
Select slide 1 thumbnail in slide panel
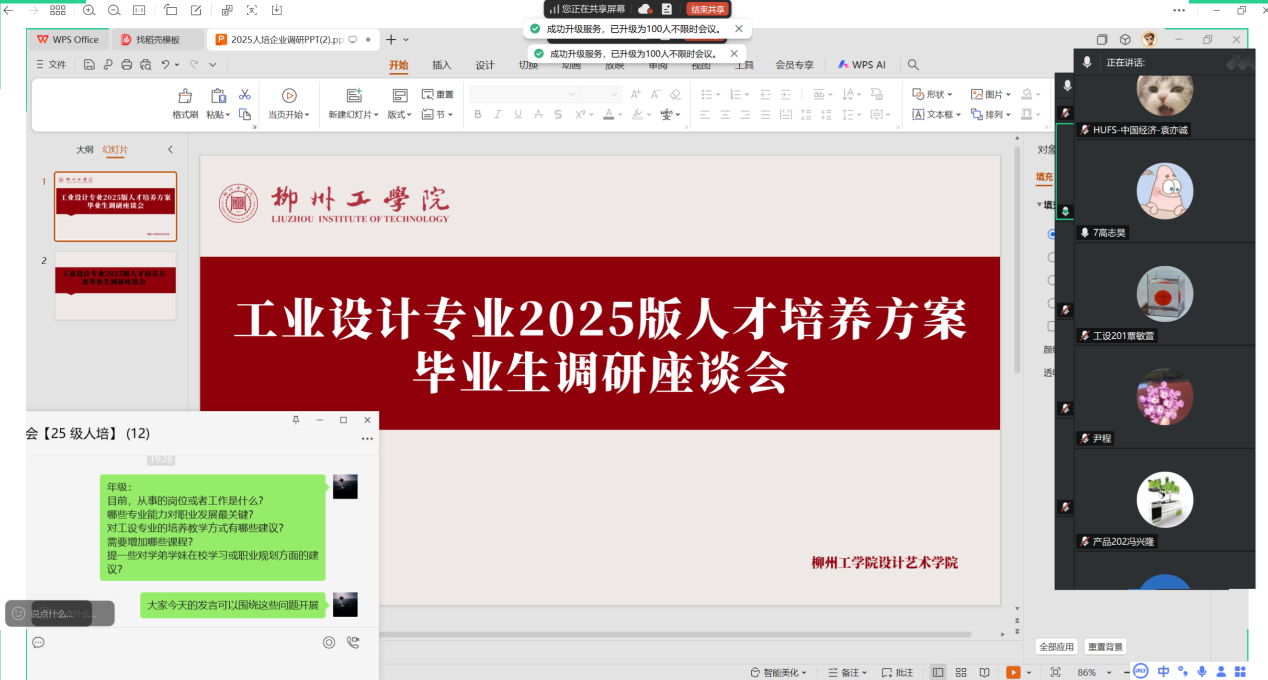coord(115,206)
